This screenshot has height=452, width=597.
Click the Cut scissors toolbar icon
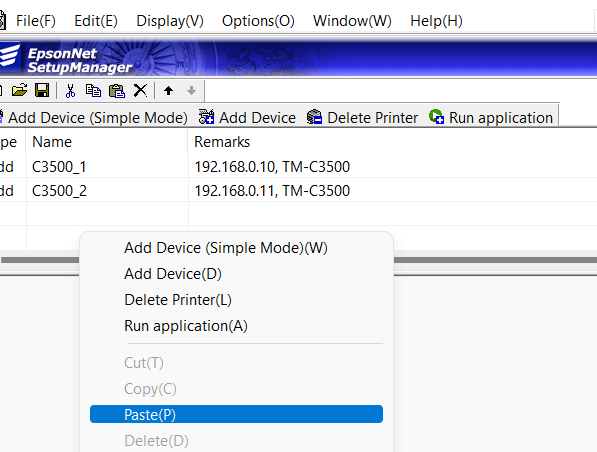point(70,91)
